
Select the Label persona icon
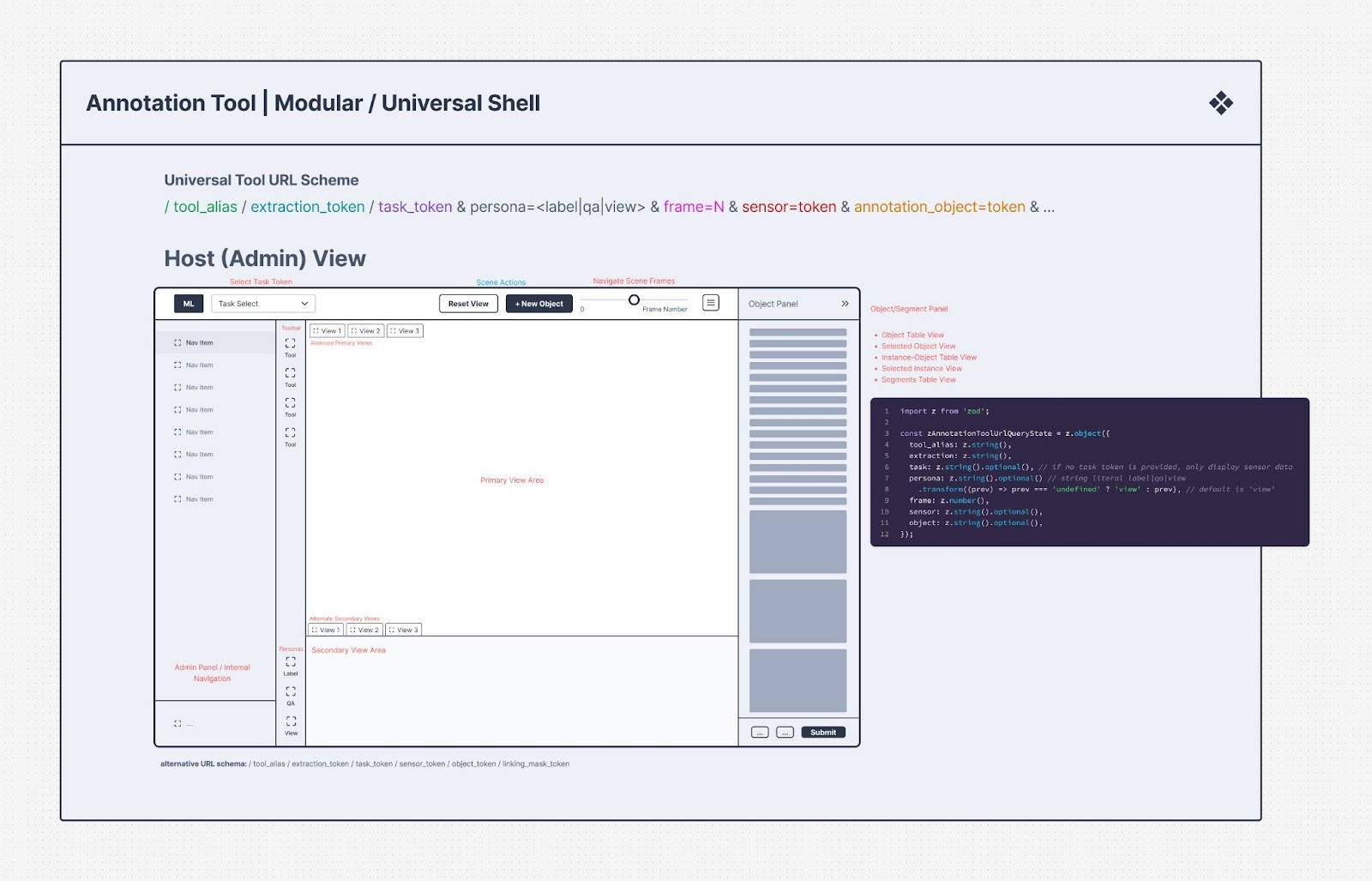pos(291,662)
